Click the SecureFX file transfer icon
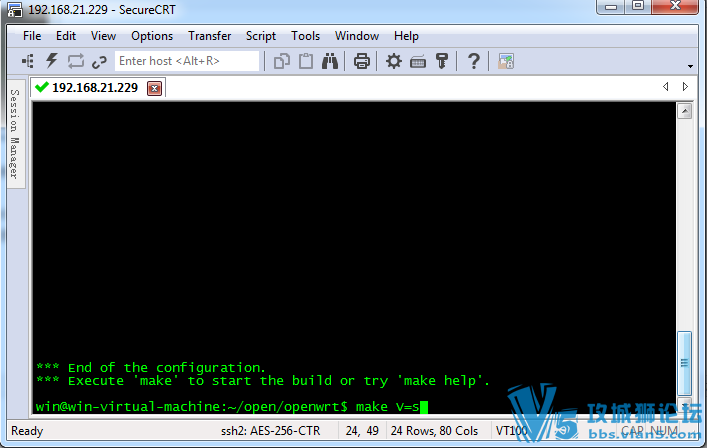Screen dimensions: 707x448 tap(505, 61)
